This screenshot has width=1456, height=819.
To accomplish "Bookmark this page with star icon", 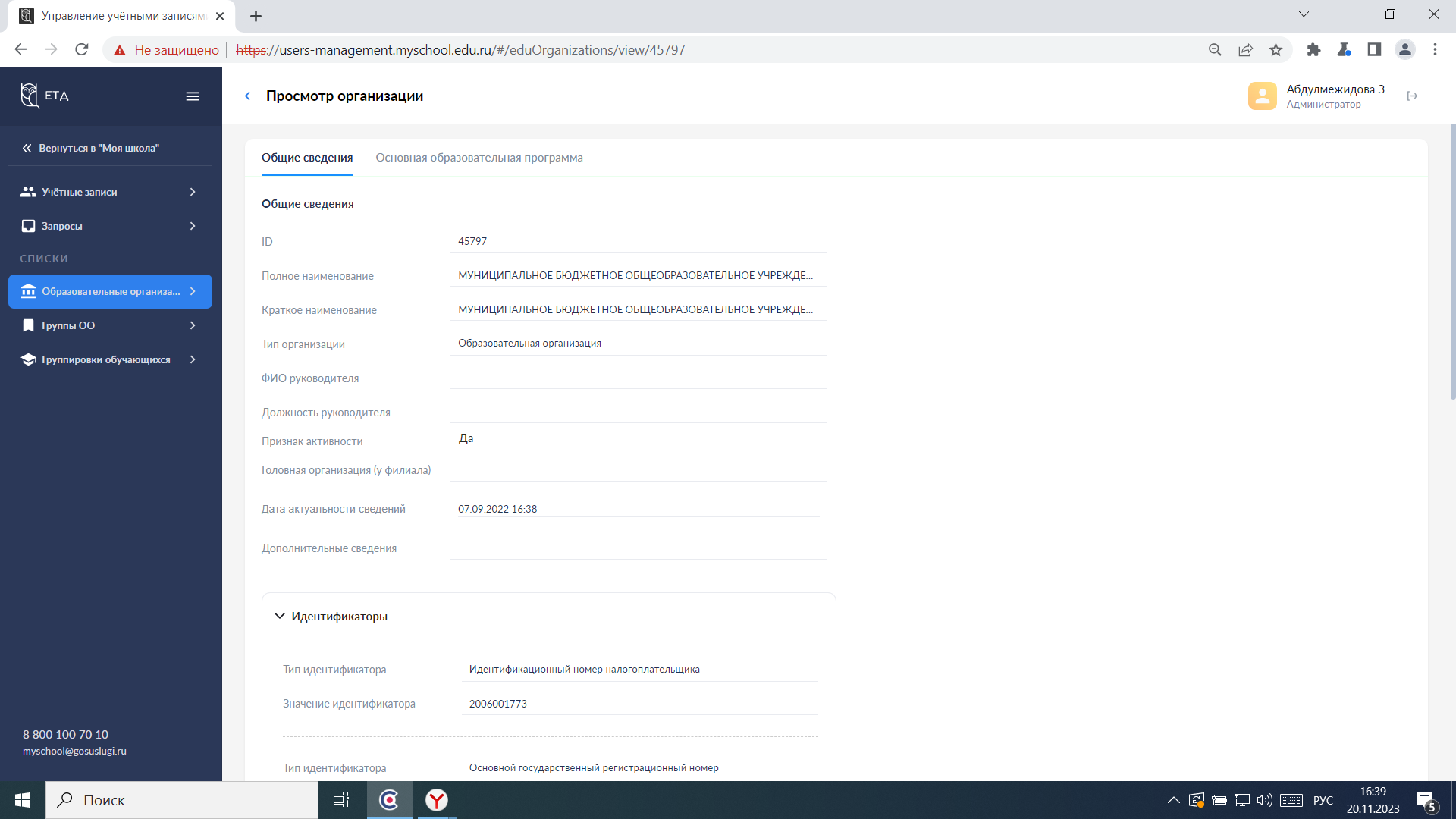I will [x=1276, y=49].
